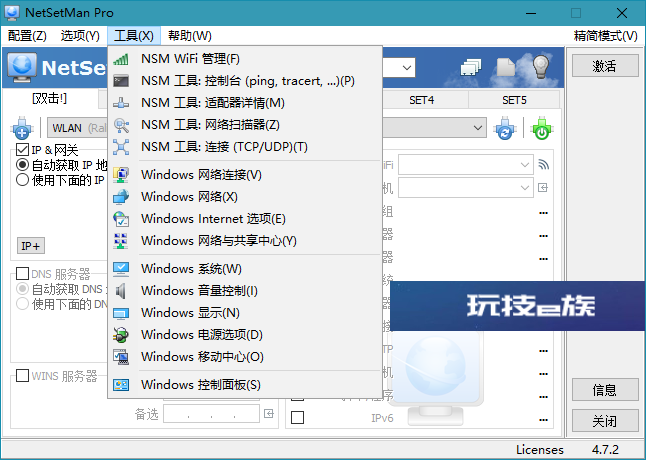Viewport: 646px width, 460px height.
Task: Click the 关闭 button
Action: (605, 421)
